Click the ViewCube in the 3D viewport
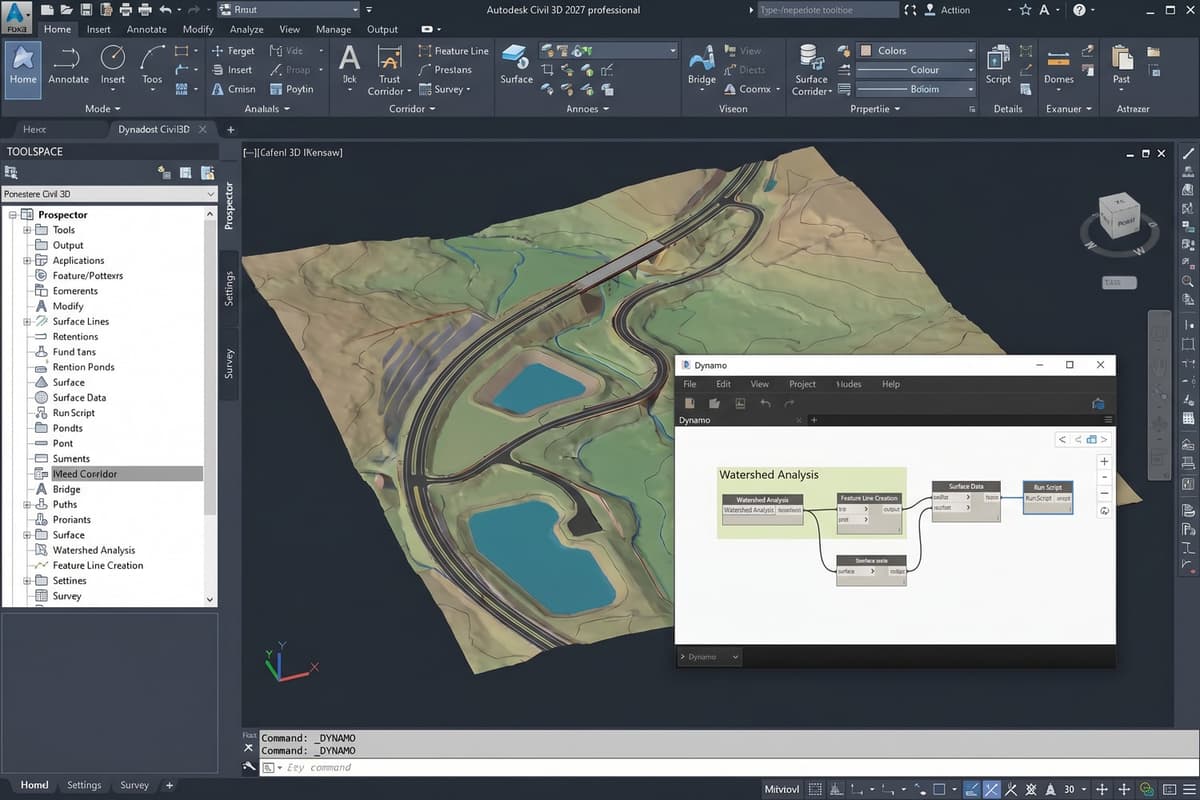Image resolution: width=1200 pixels, height=800 pixels. (1118, 216)
